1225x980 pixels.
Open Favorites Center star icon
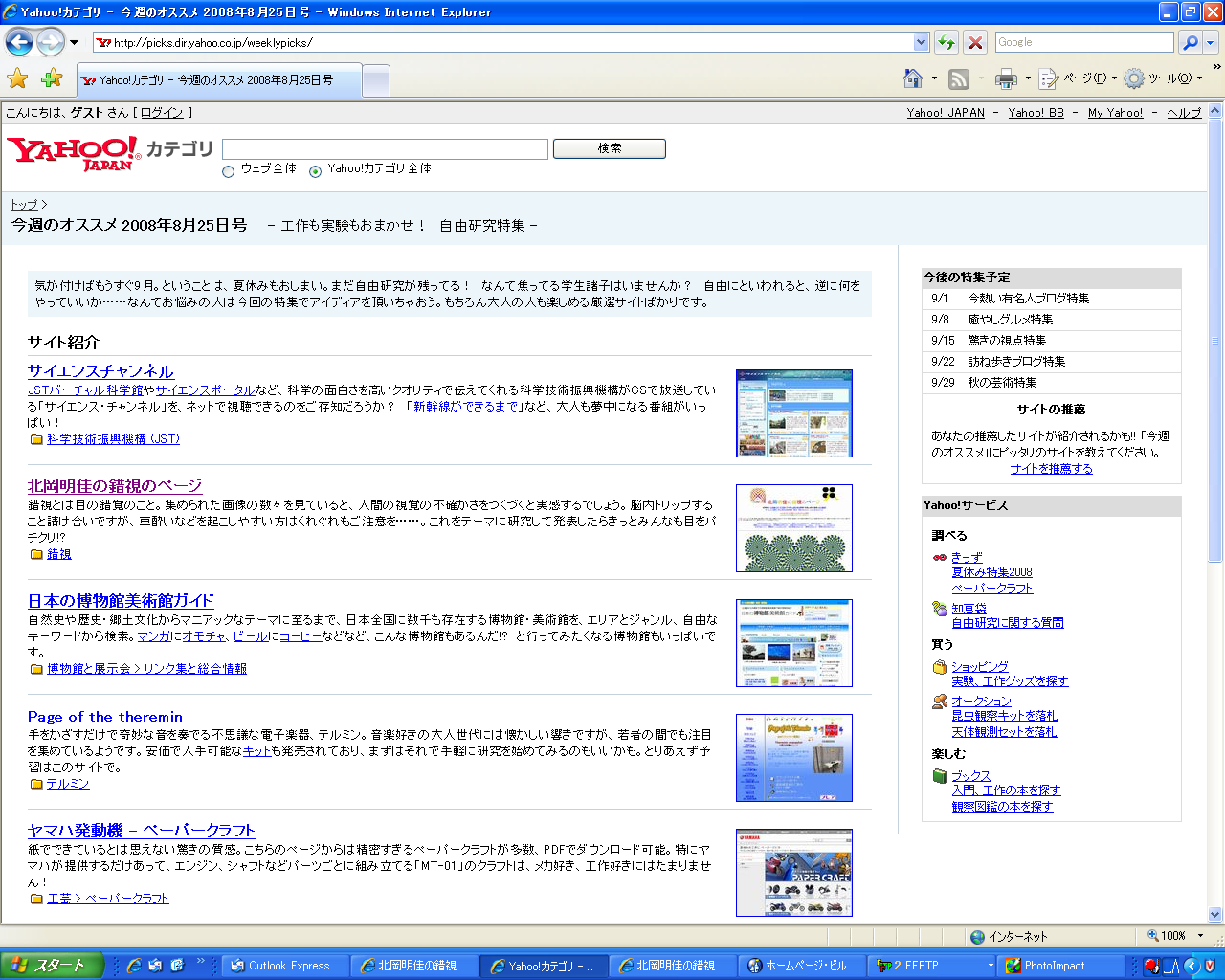coord(17,78)
